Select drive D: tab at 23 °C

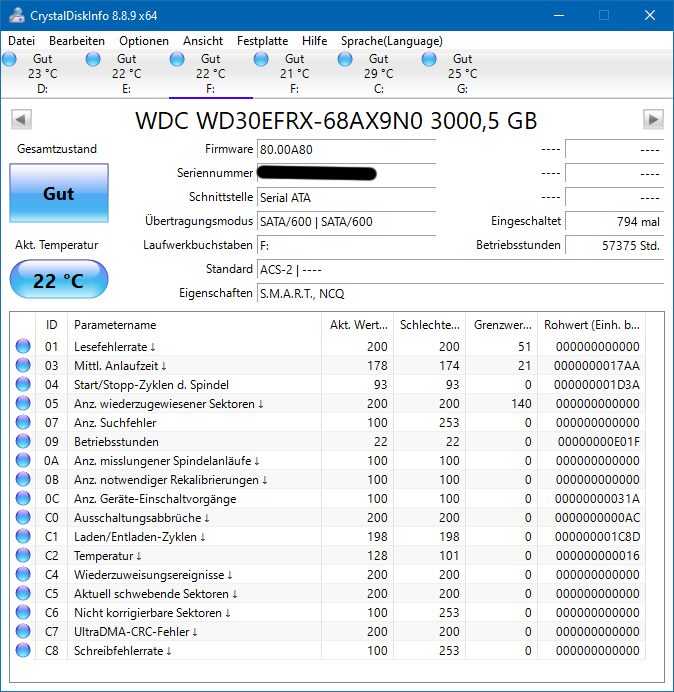click(42, 74)
